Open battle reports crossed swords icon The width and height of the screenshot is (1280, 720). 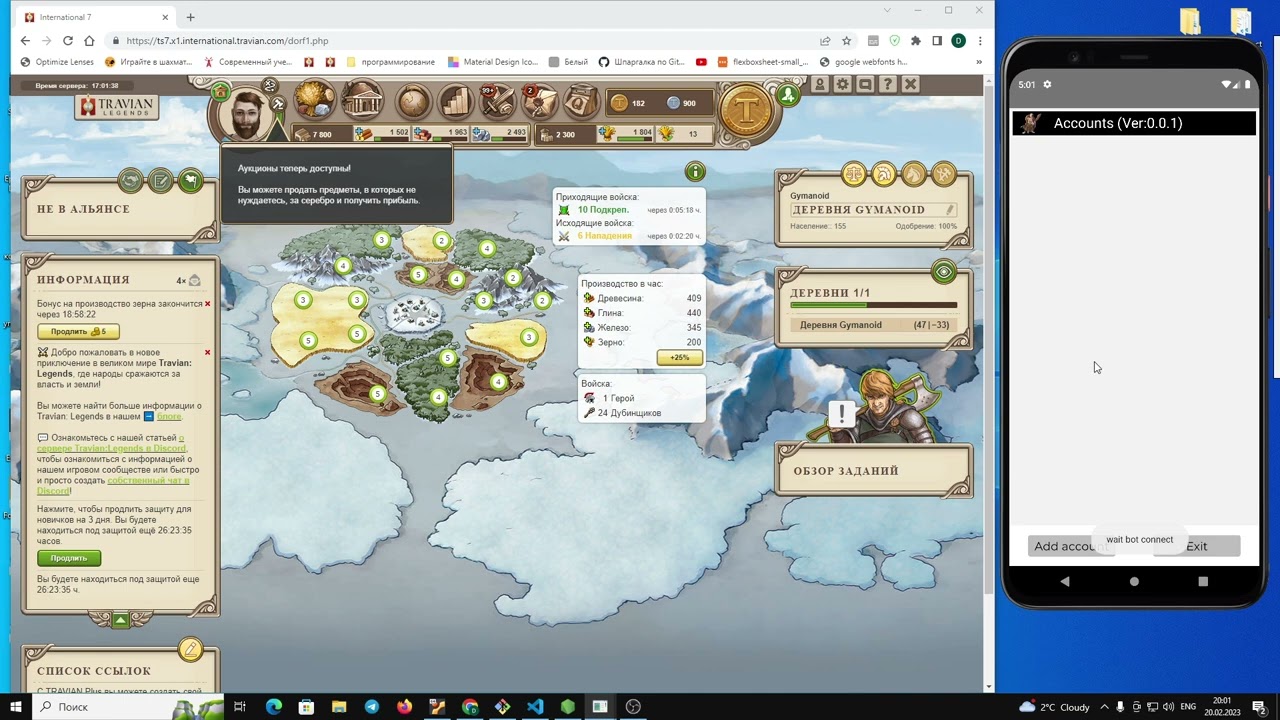coord(497,101)
